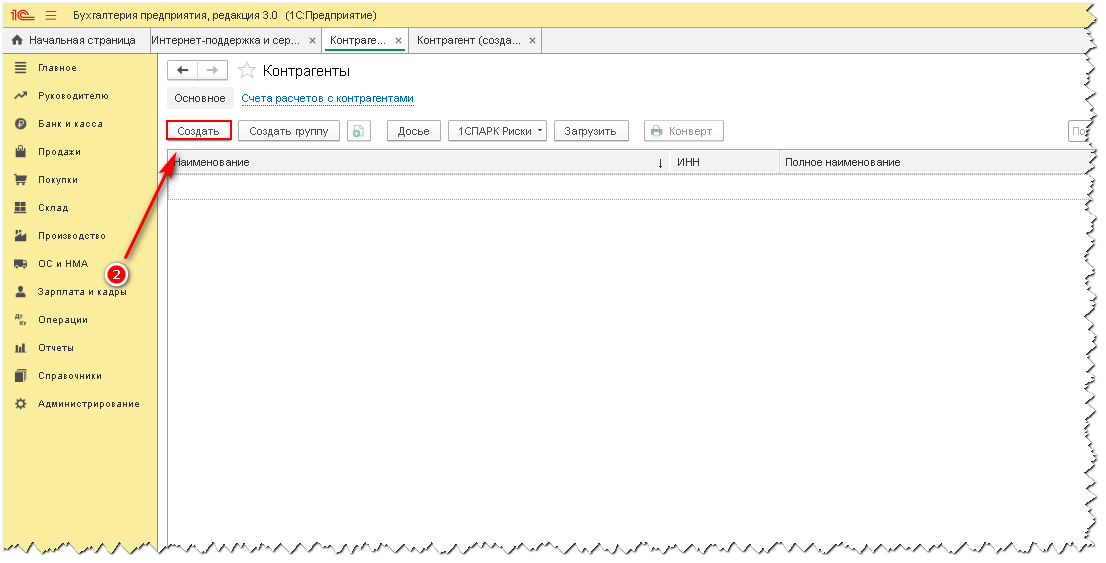The image size is (1106, 563).
Task: Select the Основное section tab
Action: [200, 99]
